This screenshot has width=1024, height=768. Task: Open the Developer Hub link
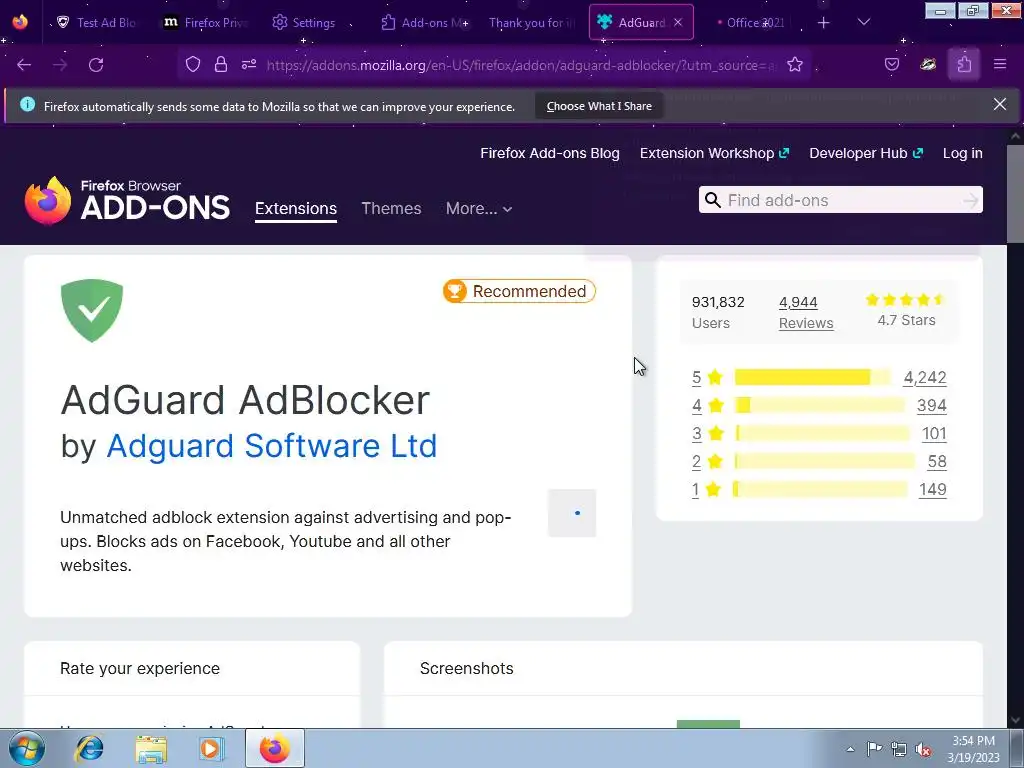point(866,153)
